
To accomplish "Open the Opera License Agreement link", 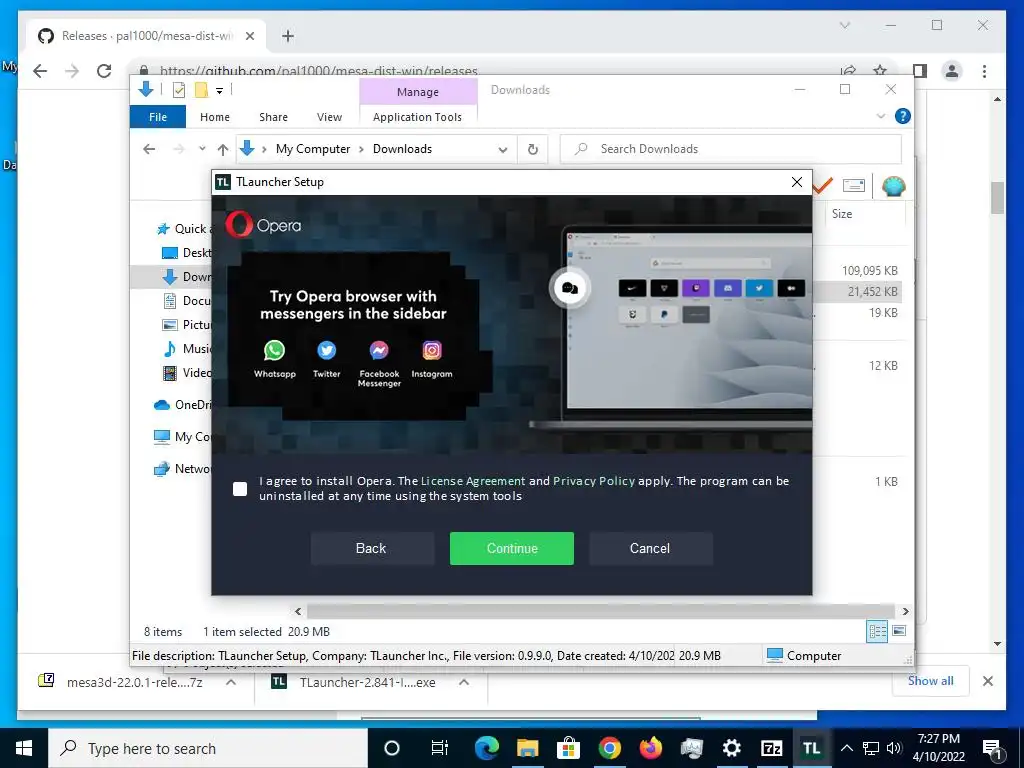I will tap(473, 481).
